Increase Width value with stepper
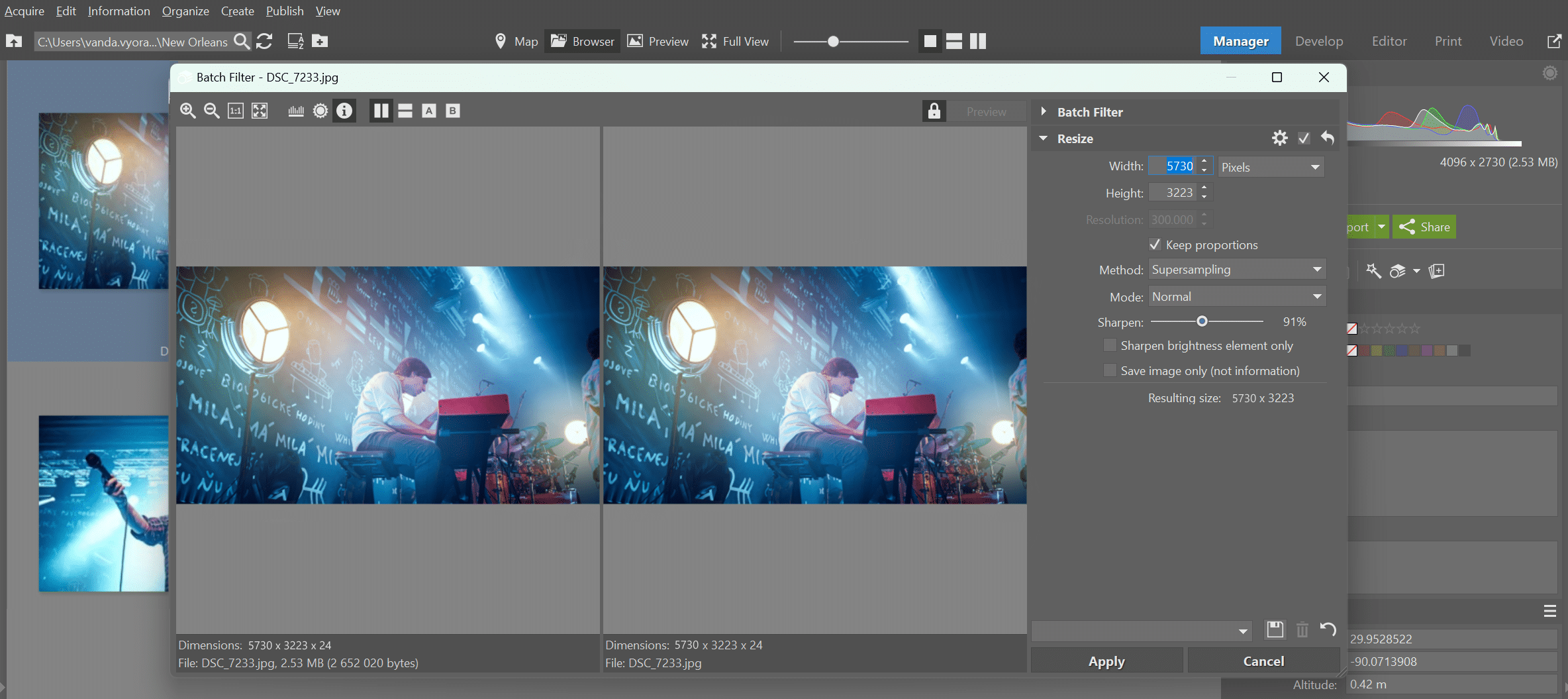1568x699 pixels. point(1204,161)
